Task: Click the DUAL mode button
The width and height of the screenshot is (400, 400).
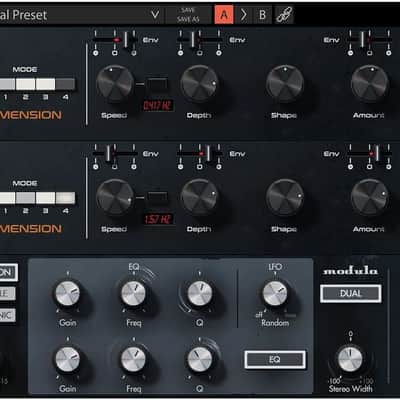Action: coord(351,294)
